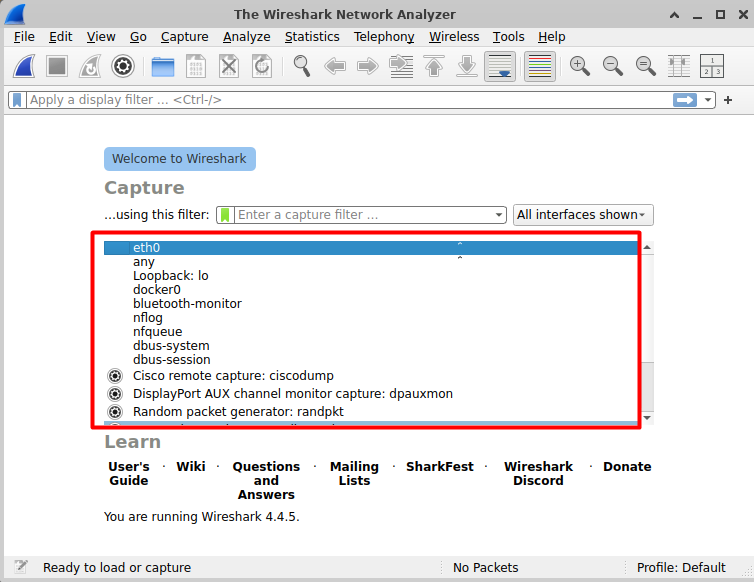Open the SharkFest link
The height and width of the screenshot is (582, 754).
click(x=440, y=467)
